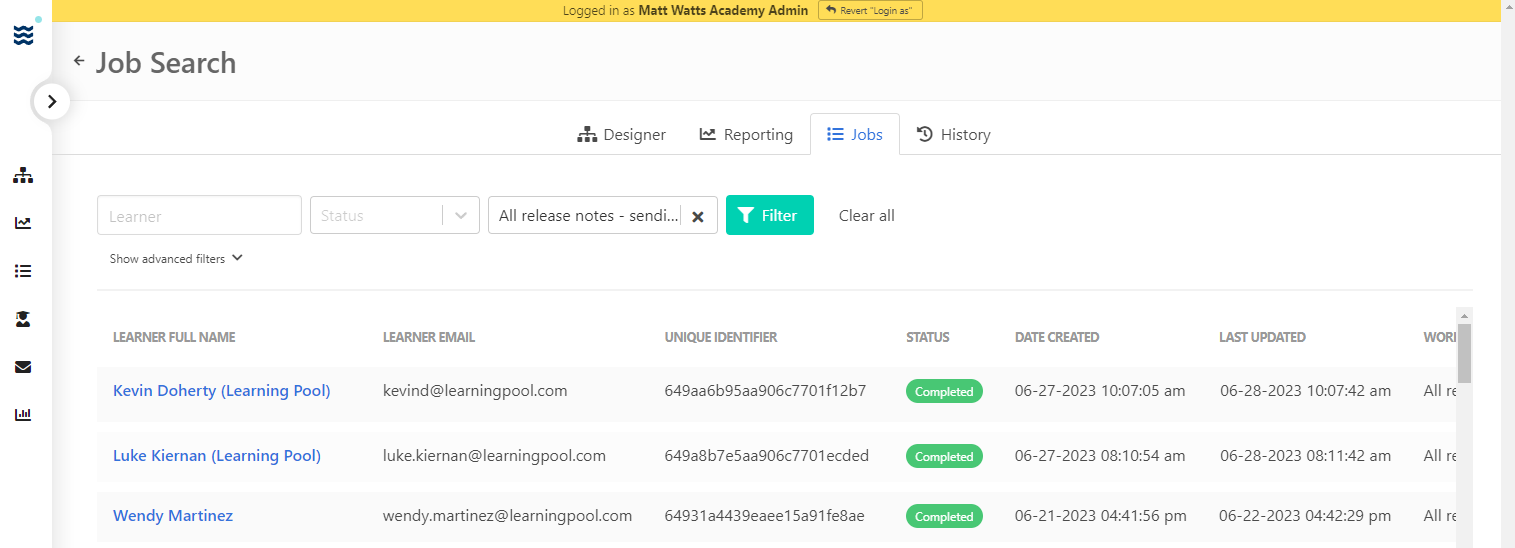Open Wendy Martinez learner link
The height and width of the screenshot is (548, 1515).
pyautogui.click(x=173, y=516)
